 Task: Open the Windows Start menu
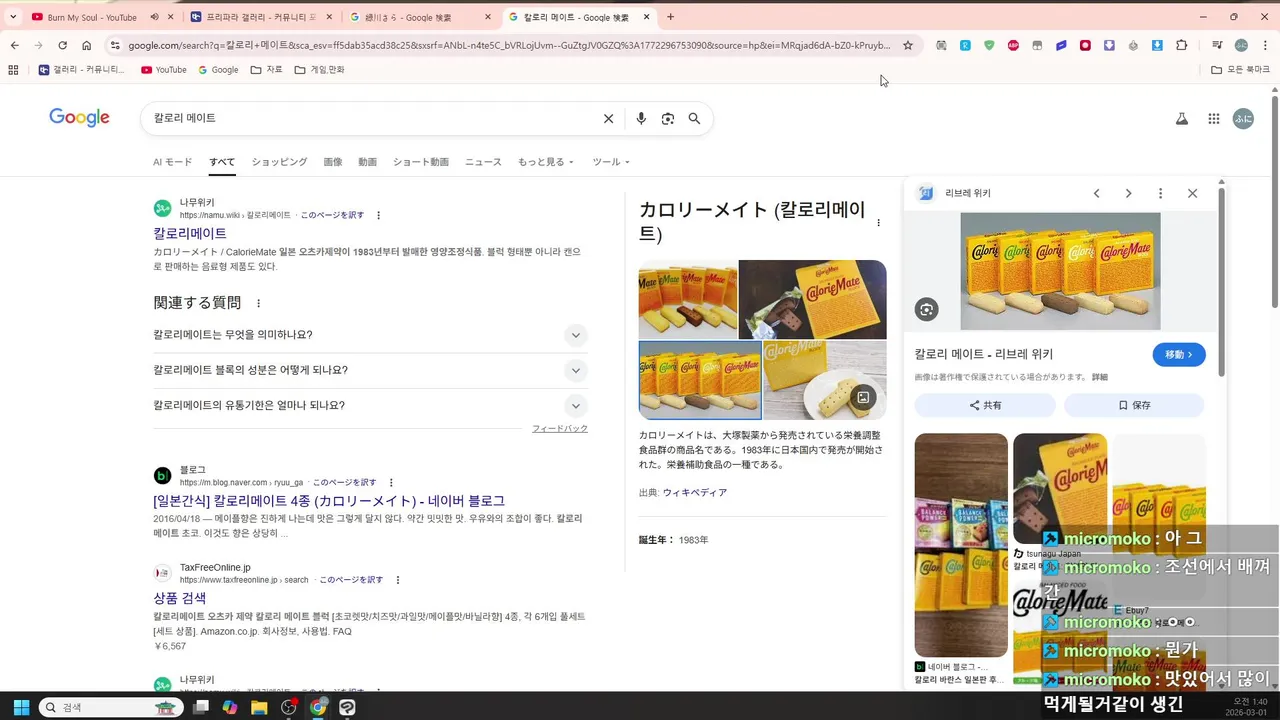[x=21, y=707]
